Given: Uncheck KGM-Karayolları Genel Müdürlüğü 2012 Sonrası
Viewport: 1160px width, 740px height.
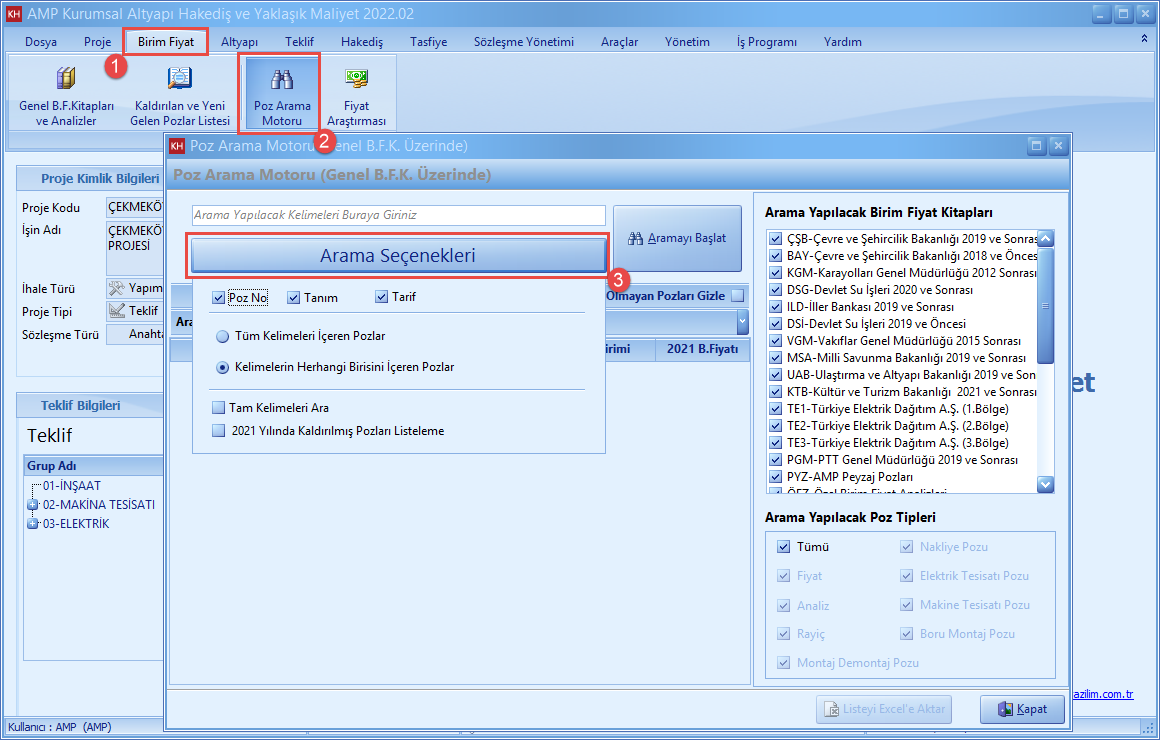Looking at the screenshot, I should (x=775, y=272).
